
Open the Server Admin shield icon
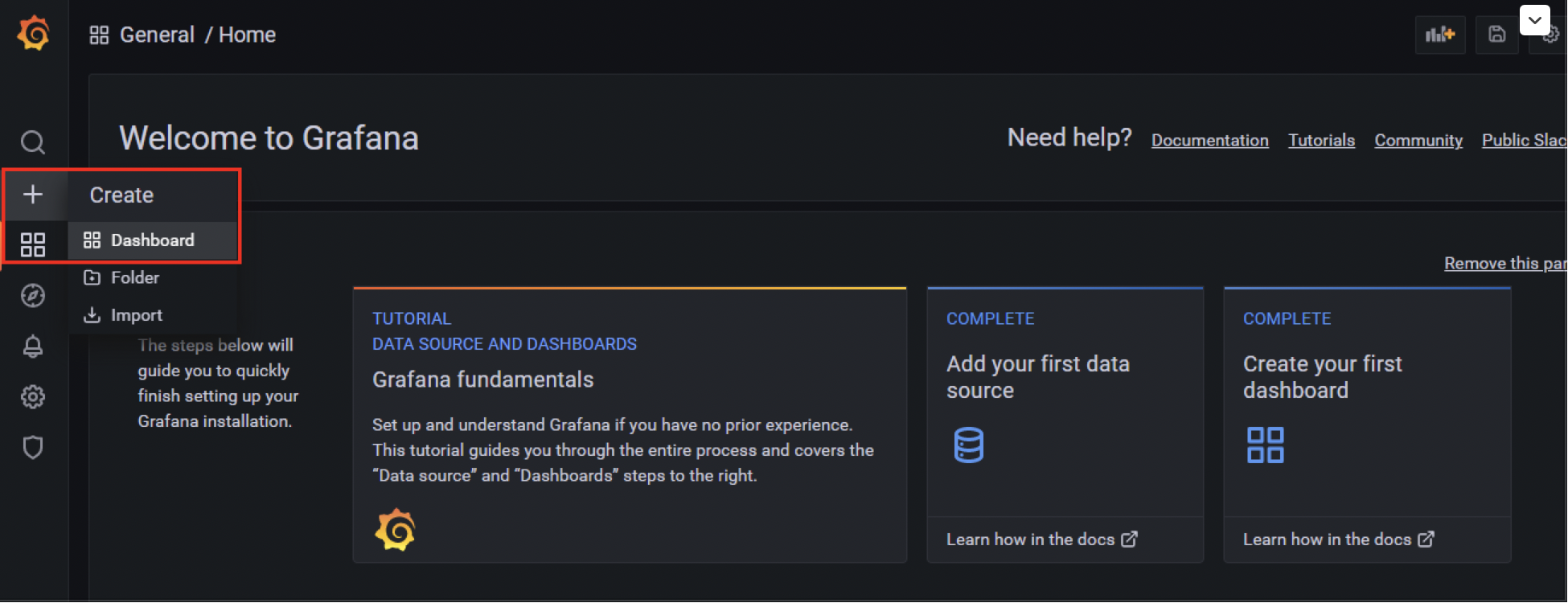tap(33, 447)
